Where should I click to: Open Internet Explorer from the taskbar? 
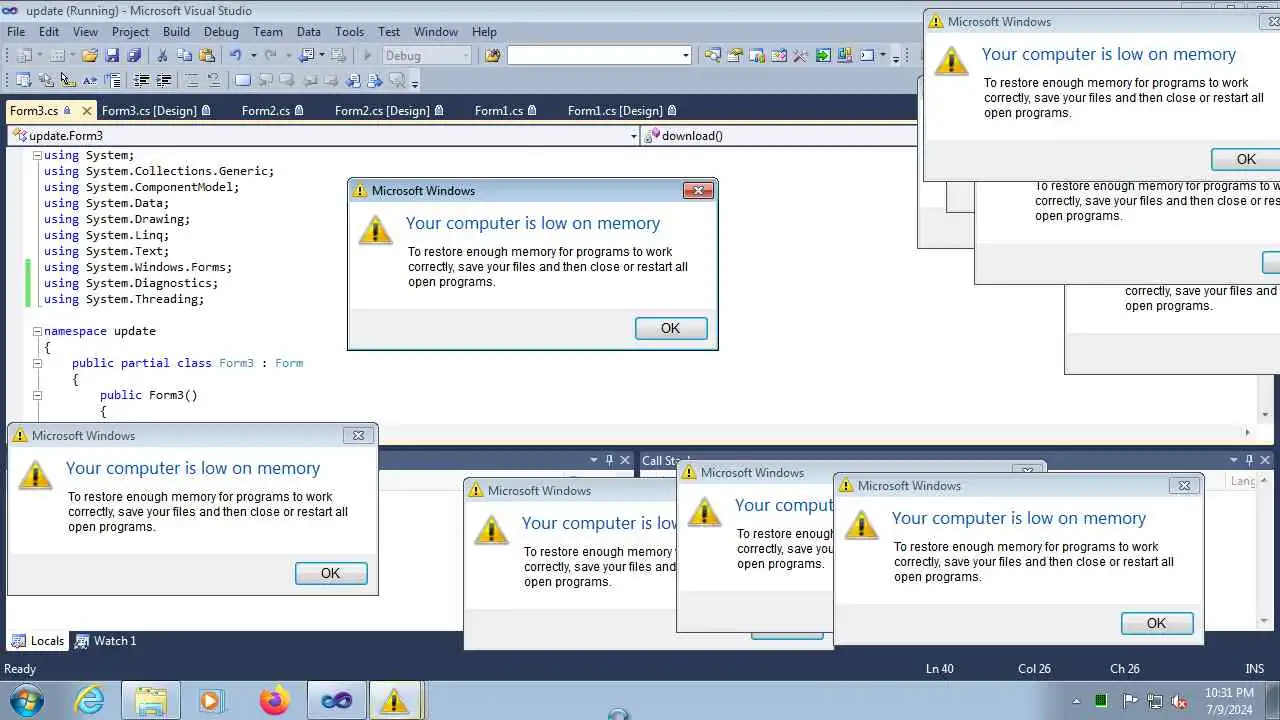point(90,700)
